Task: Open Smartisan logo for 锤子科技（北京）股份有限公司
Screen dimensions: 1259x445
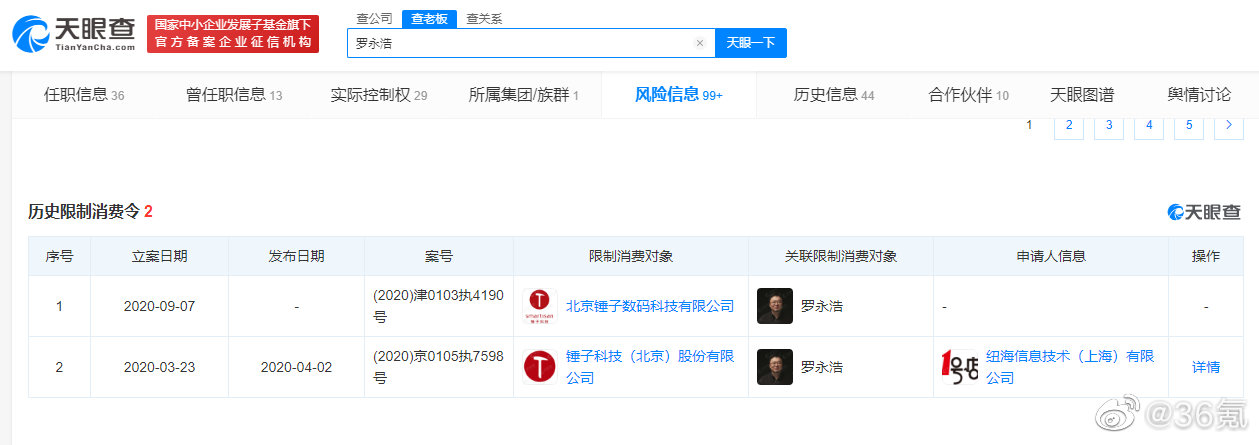Action: pos(540,367)
